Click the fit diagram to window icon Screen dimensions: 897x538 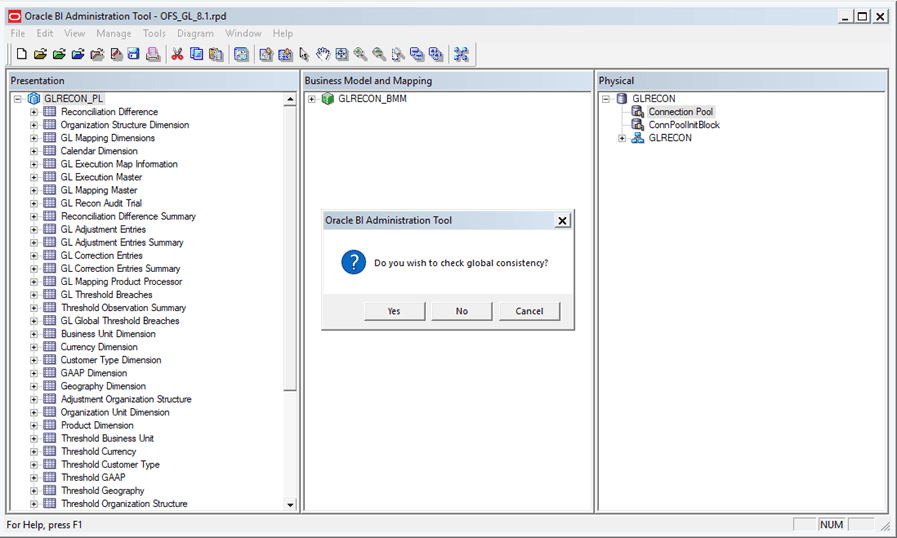pos(342,54)
